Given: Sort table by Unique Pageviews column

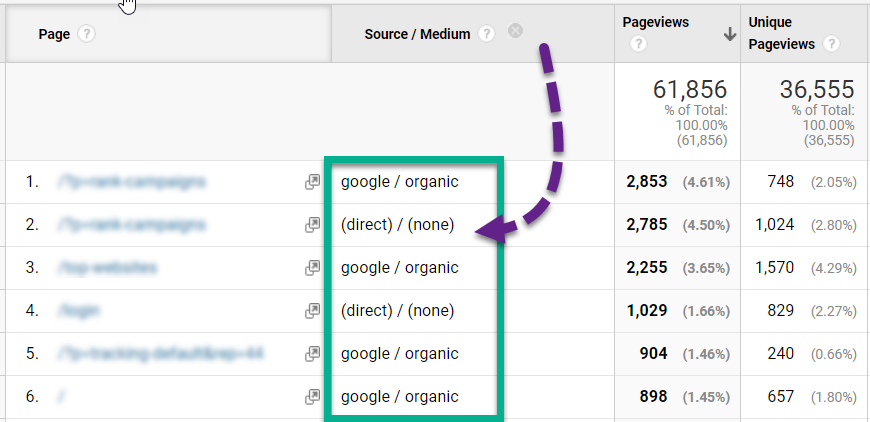Looking at the screenshot, I should [x=782, y=32].
